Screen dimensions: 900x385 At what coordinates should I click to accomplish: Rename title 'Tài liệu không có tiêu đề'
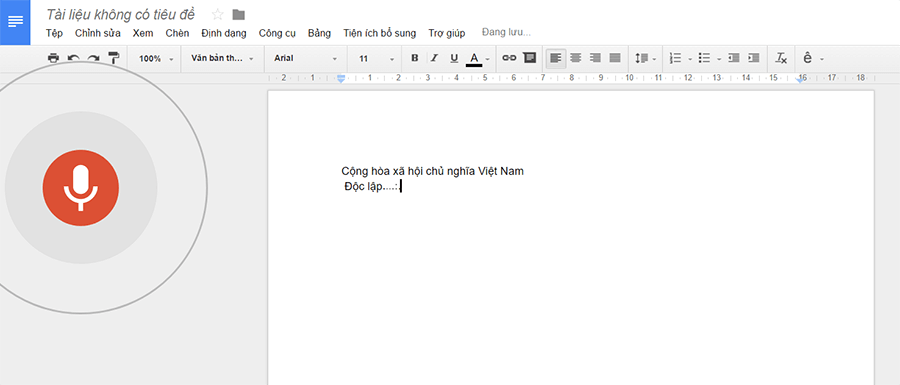121,14
